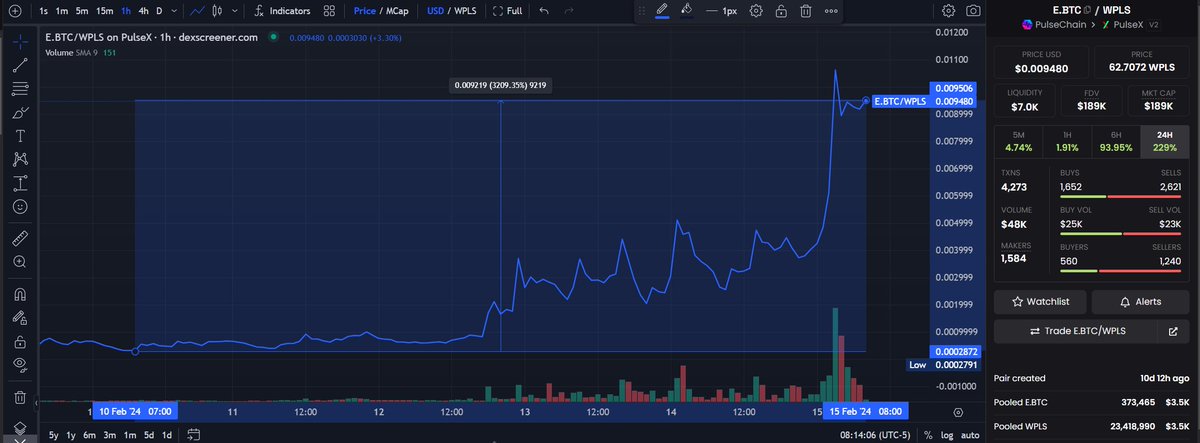Switch chart to 5m interval
The image size is (1200, 443).
click(x=82, y=11)
